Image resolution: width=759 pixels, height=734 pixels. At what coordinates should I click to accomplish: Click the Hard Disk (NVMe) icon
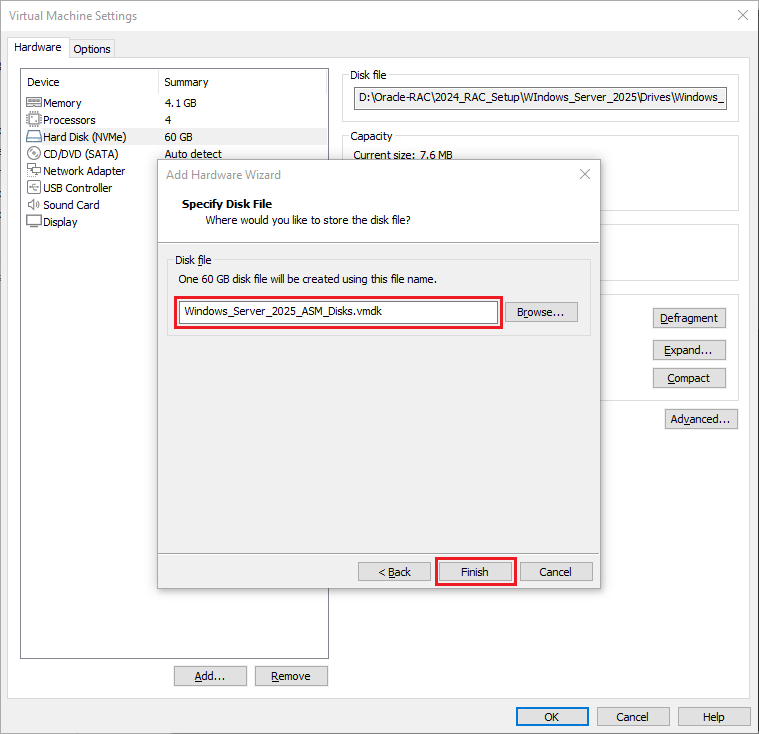[x=33, y=137]
